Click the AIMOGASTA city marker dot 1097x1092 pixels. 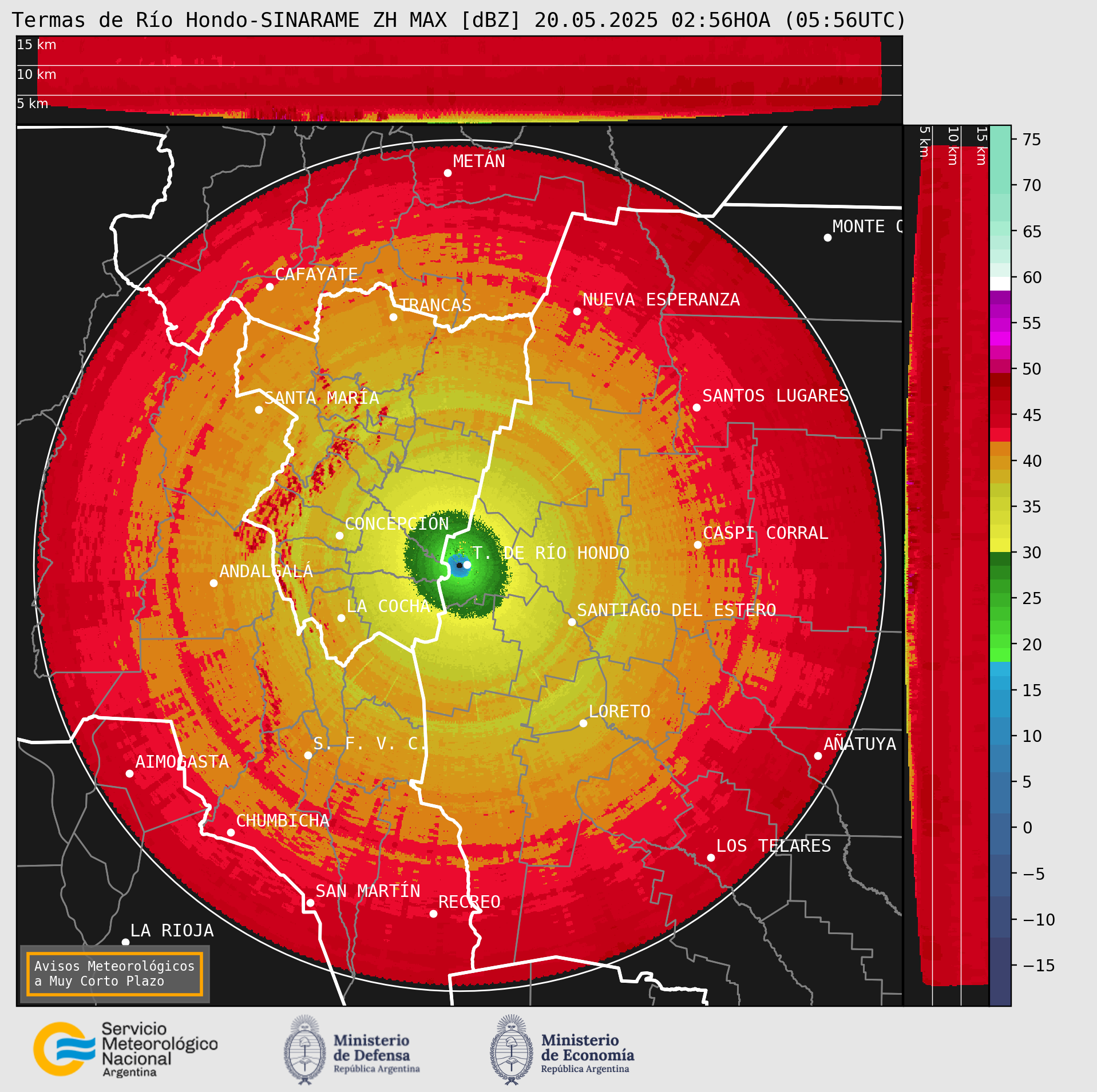129,773
